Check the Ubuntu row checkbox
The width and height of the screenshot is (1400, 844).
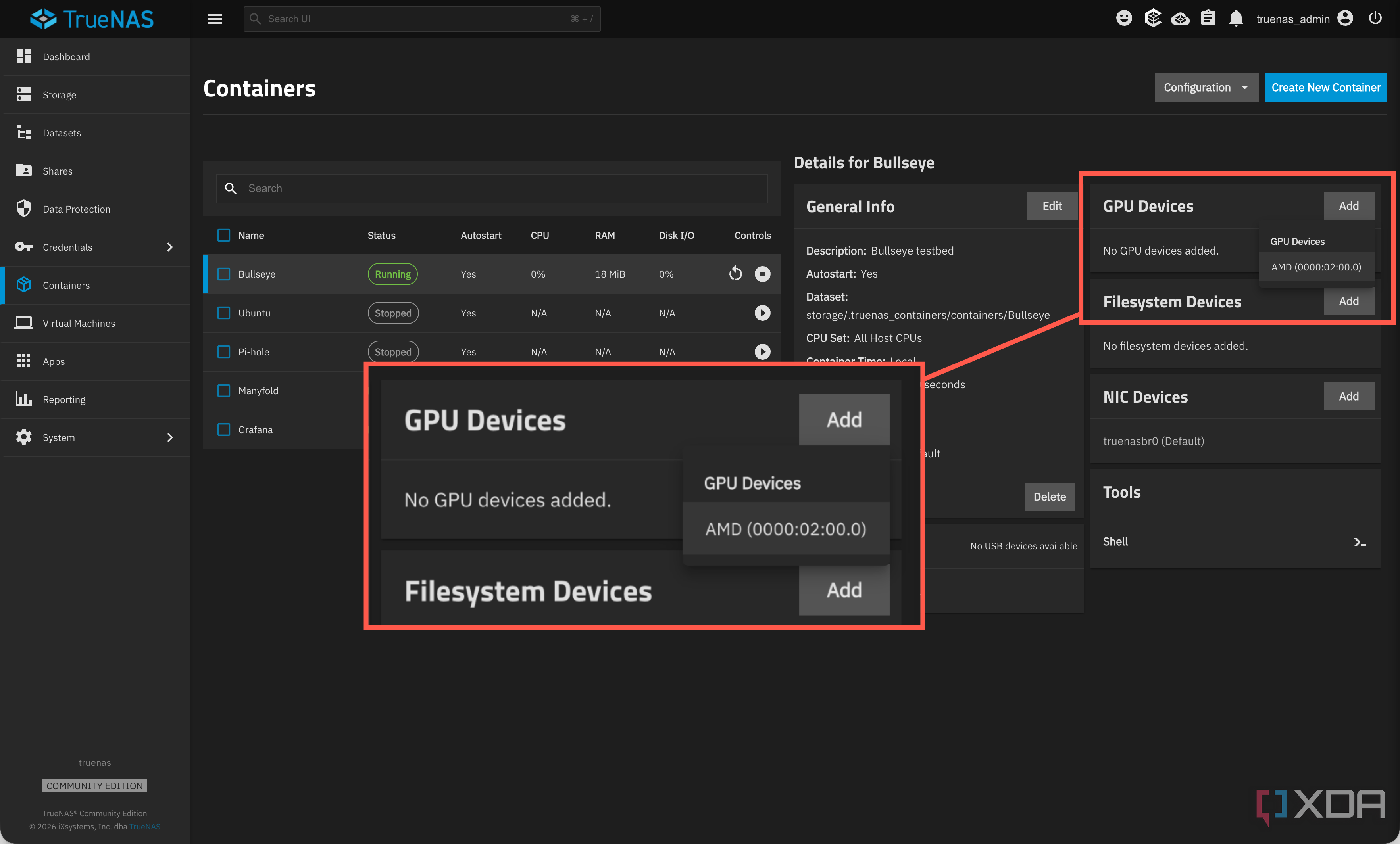224,313
